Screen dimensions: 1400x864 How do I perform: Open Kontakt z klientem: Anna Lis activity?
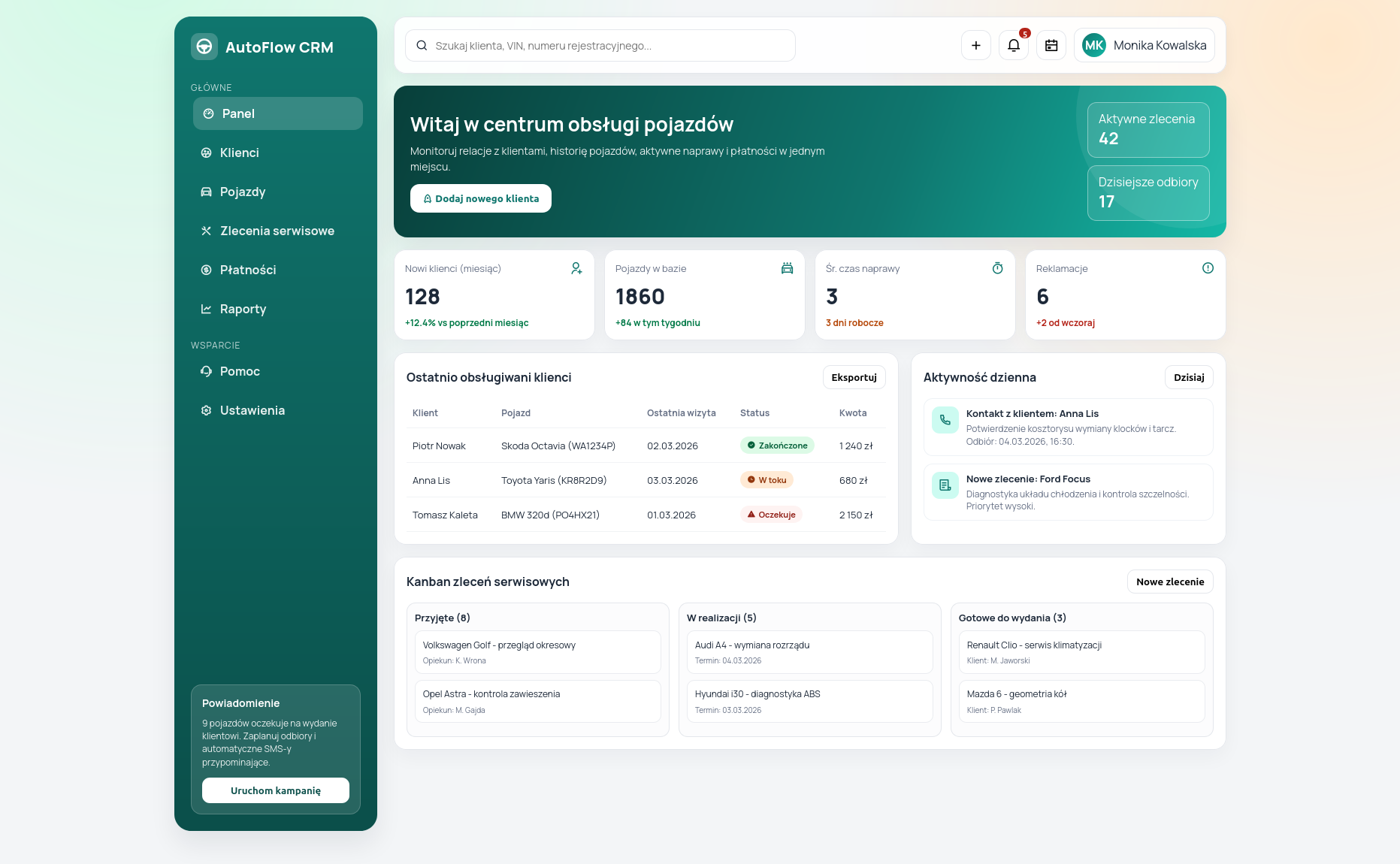point(1069,427)
